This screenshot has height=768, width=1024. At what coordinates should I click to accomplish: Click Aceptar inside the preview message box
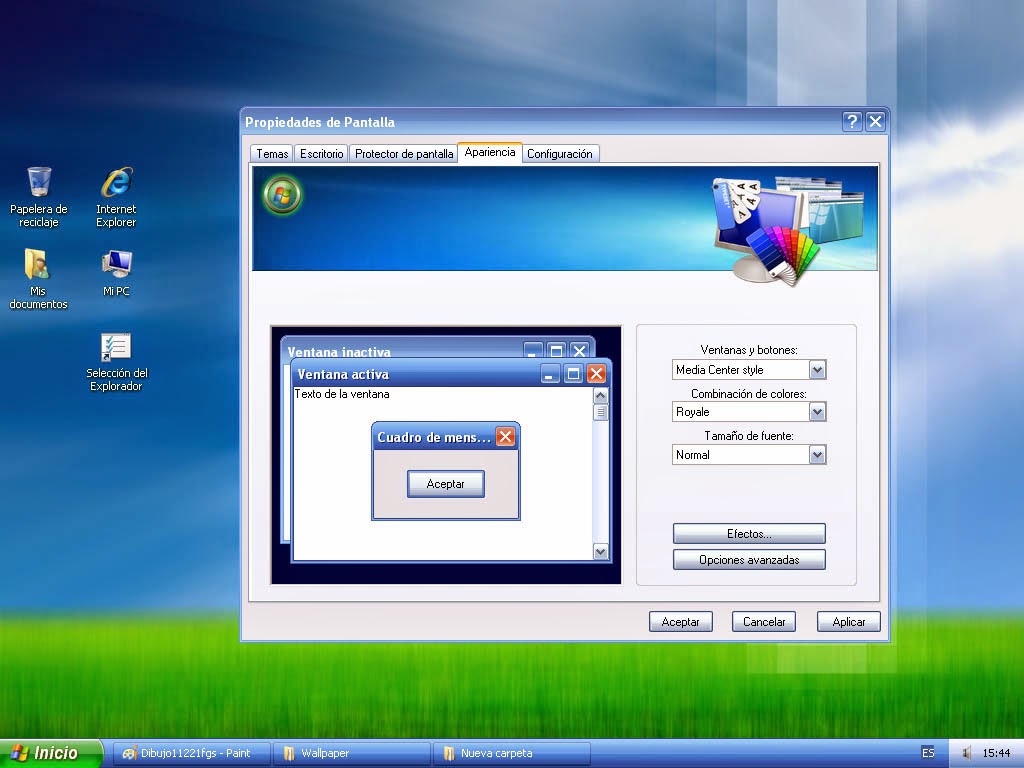coord(444,484)
